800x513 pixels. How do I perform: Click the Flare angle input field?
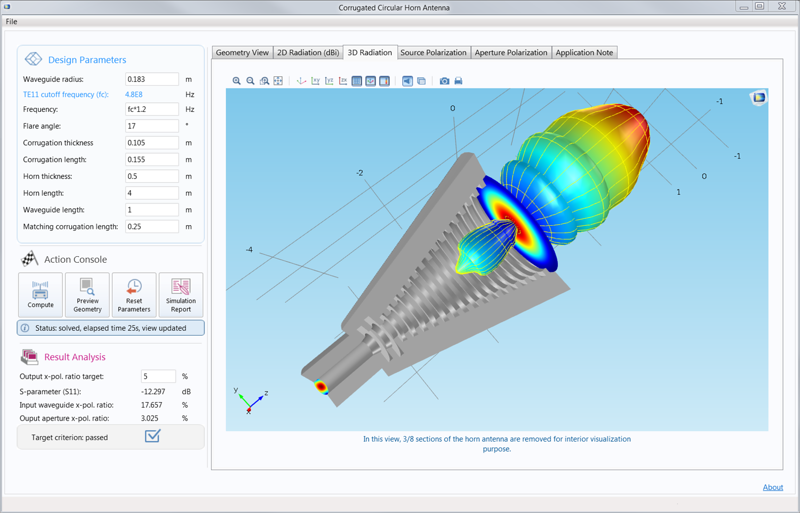click(152, 126)
